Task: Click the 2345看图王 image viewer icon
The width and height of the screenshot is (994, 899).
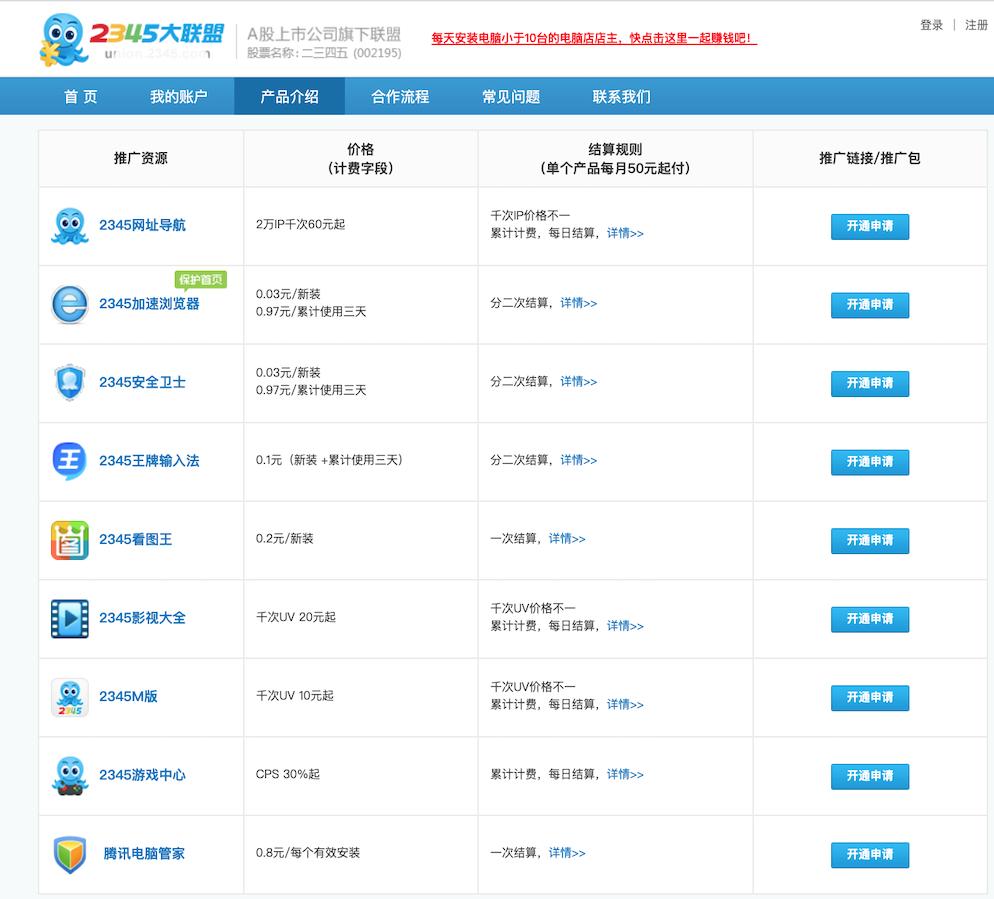Action: coord(68,539)
